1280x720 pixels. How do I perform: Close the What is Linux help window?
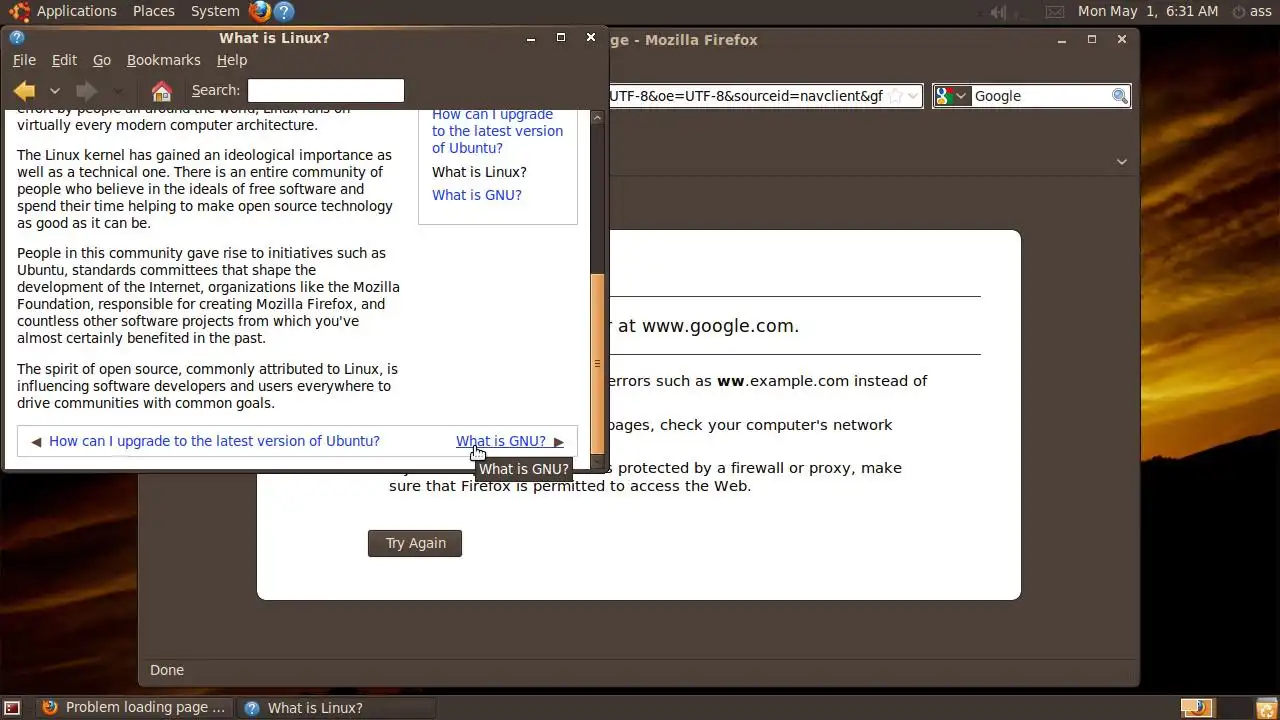click(x=591, y=37)
